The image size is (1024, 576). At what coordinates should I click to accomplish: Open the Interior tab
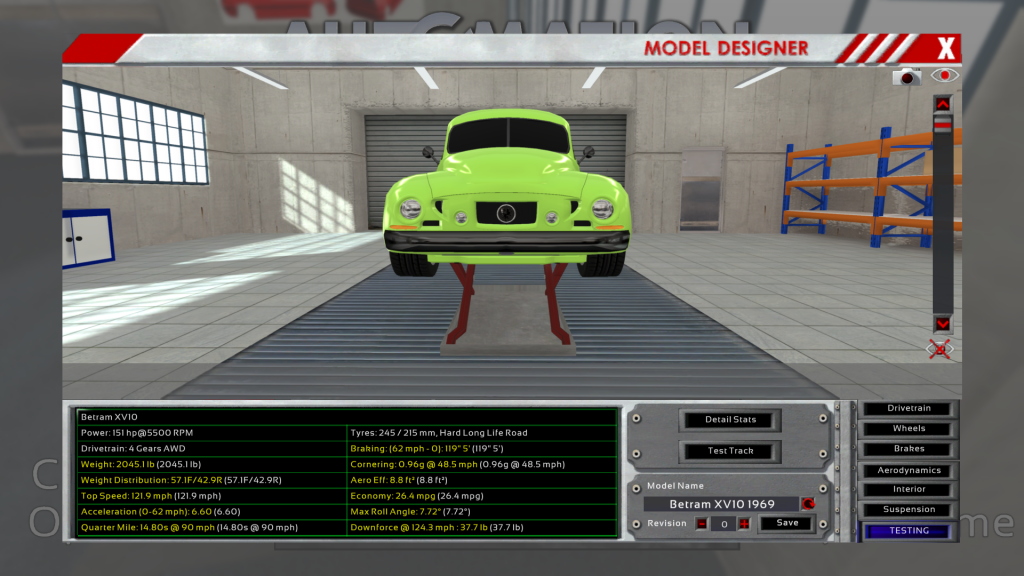pos(909,489)
